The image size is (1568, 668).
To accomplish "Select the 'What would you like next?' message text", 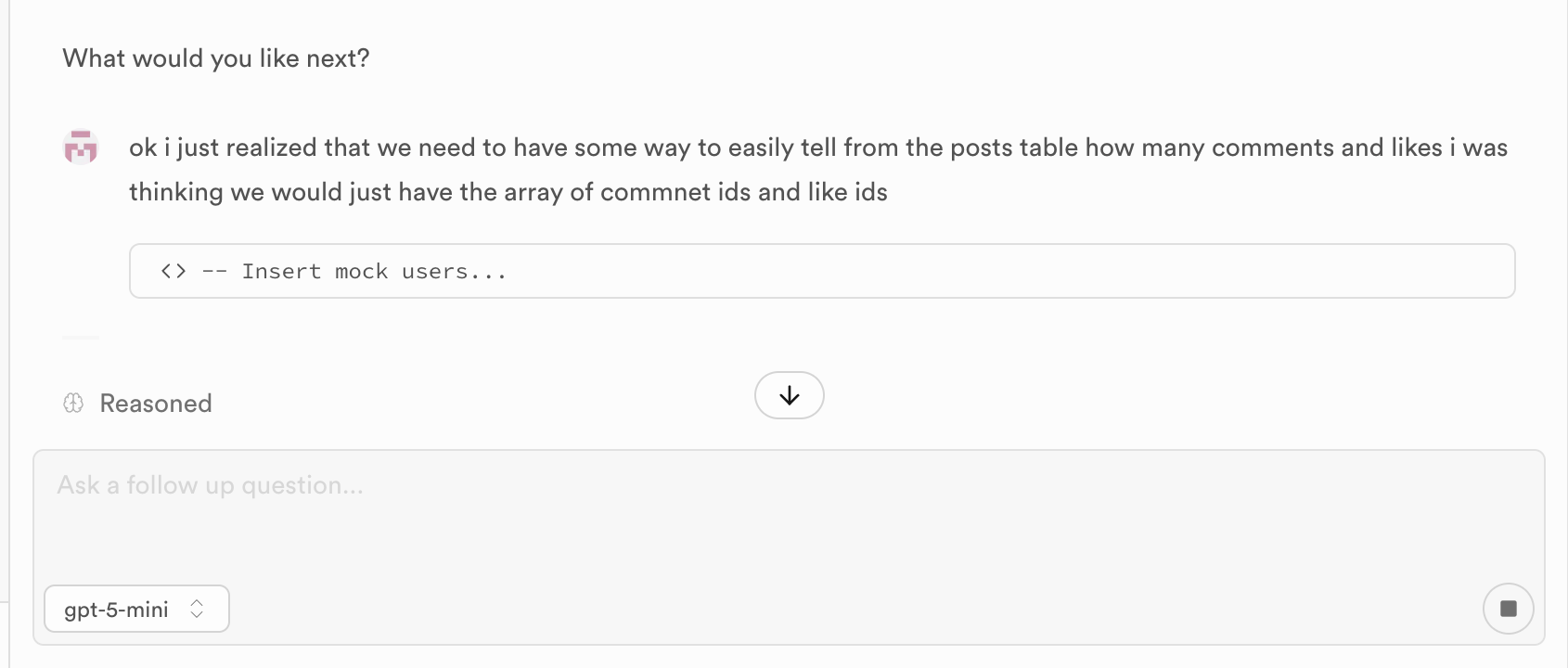I will click(214, 58).
